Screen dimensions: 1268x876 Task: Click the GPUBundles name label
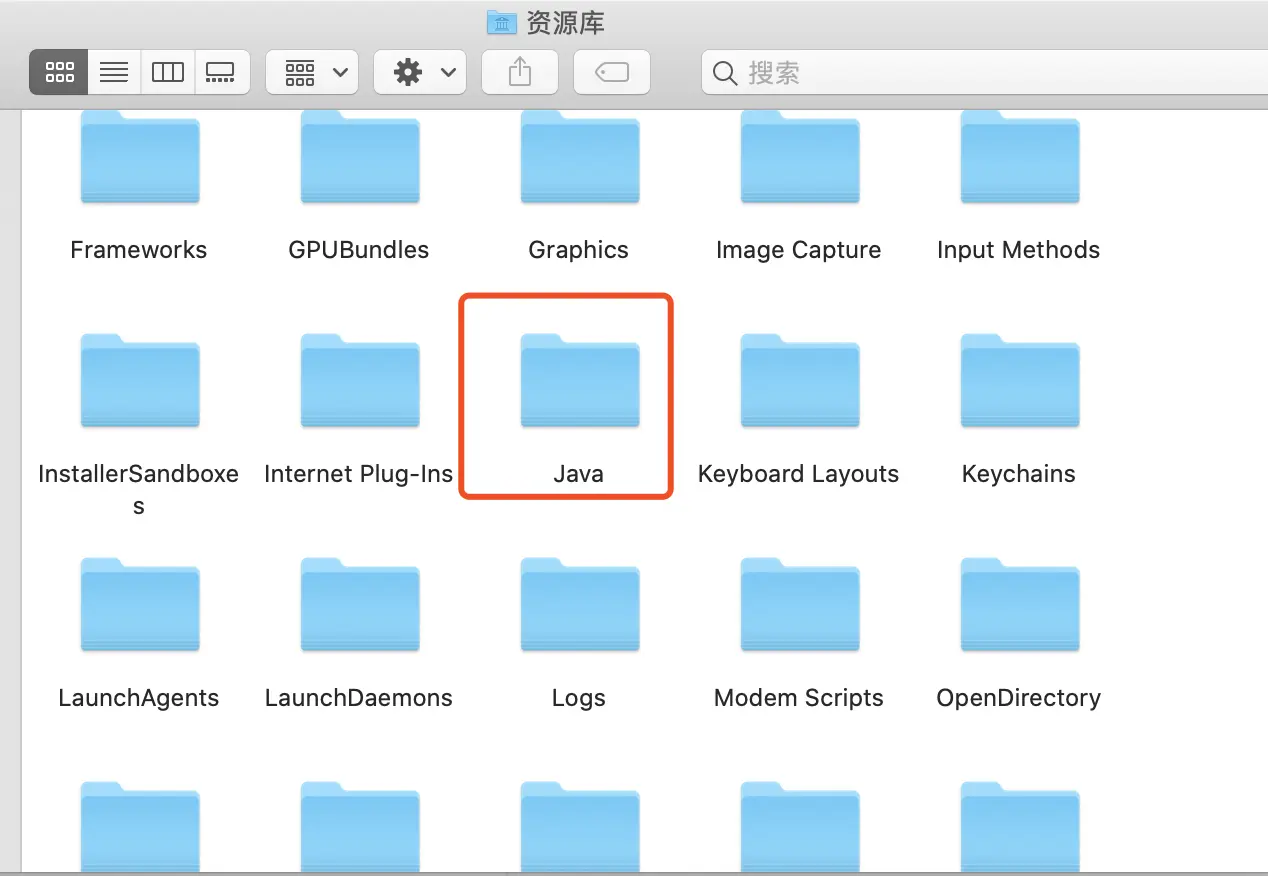359,250
